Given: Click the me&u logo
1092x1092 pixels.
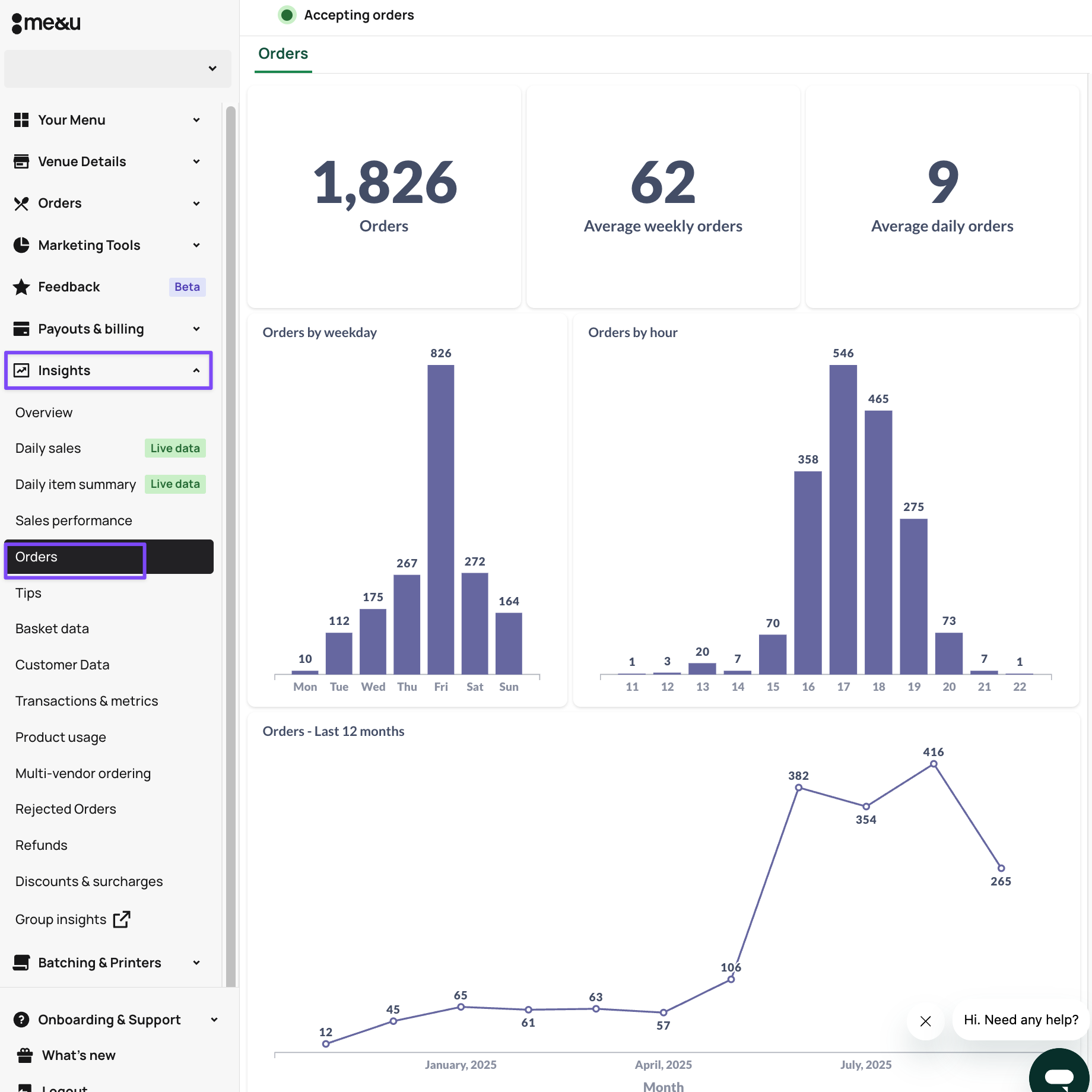Looking at the screenshot, I should pyautogui.click(x=46, y=23).
